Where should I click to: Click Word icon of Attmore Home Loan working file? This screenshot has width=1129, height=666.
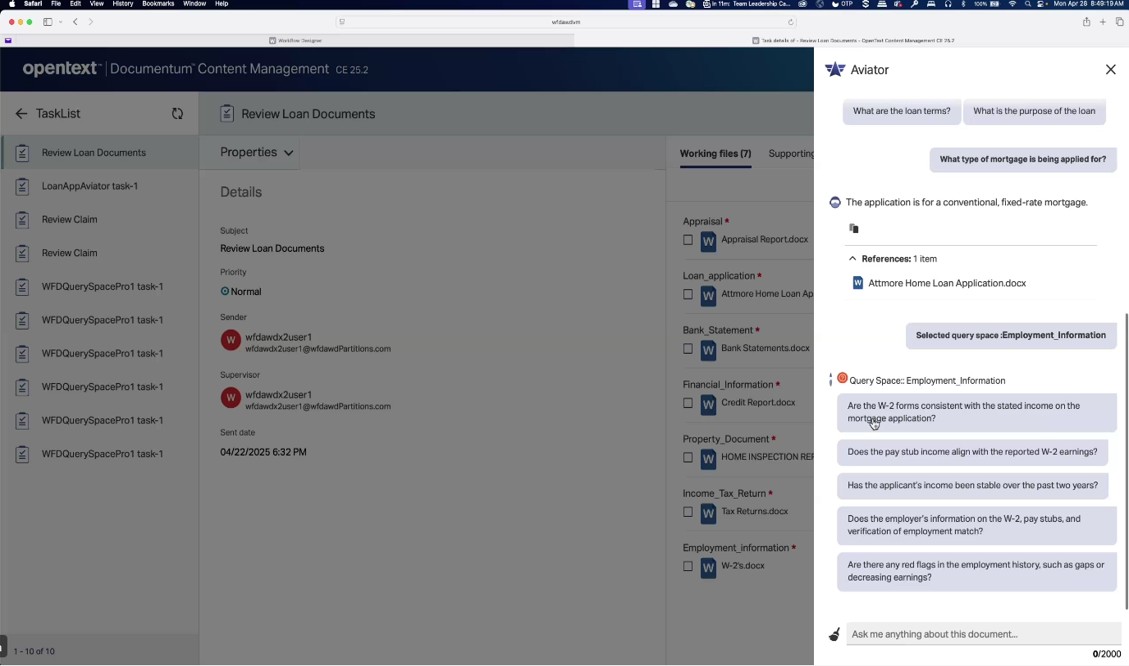(x=709, y=295)
